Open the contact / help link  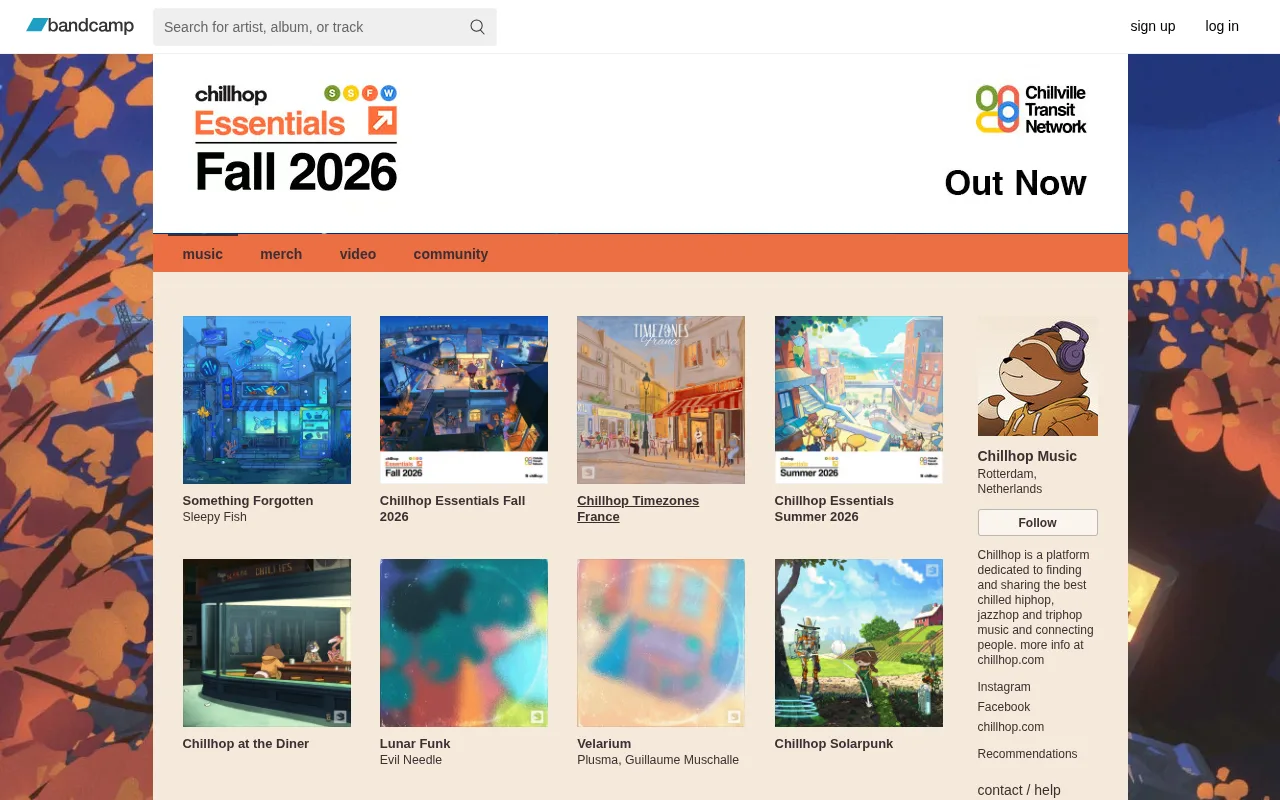pyautogui.click(x=1019, y=790)
